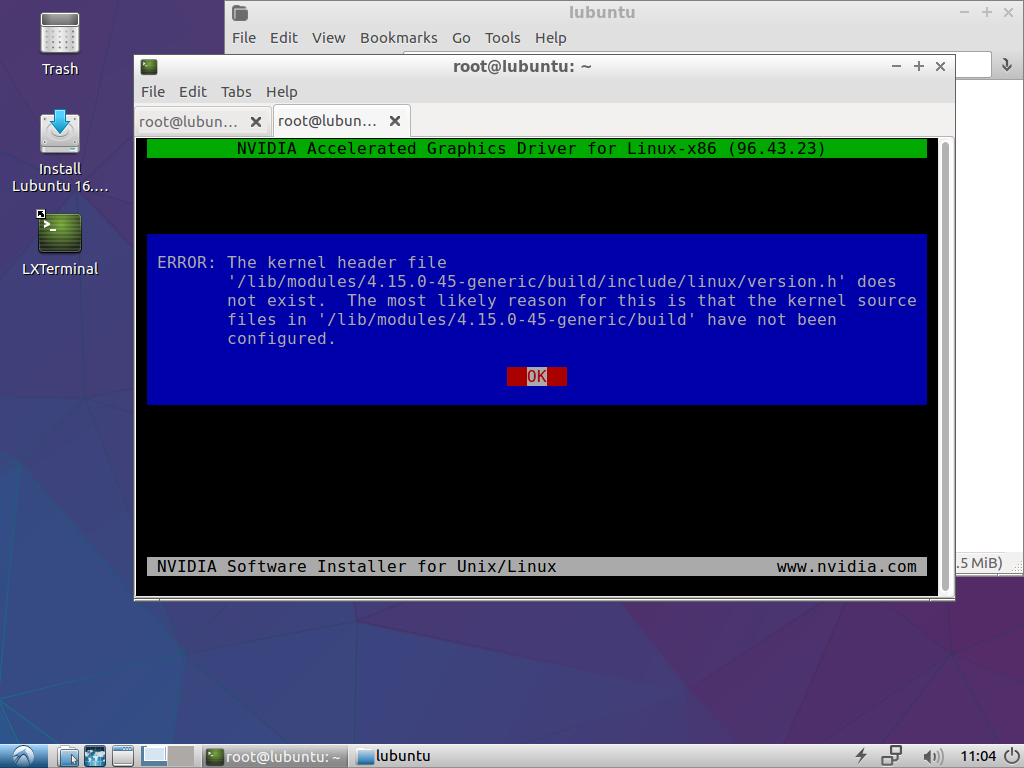
Task: Open the terminal Tabs menu
Action: tap(236, 91)
